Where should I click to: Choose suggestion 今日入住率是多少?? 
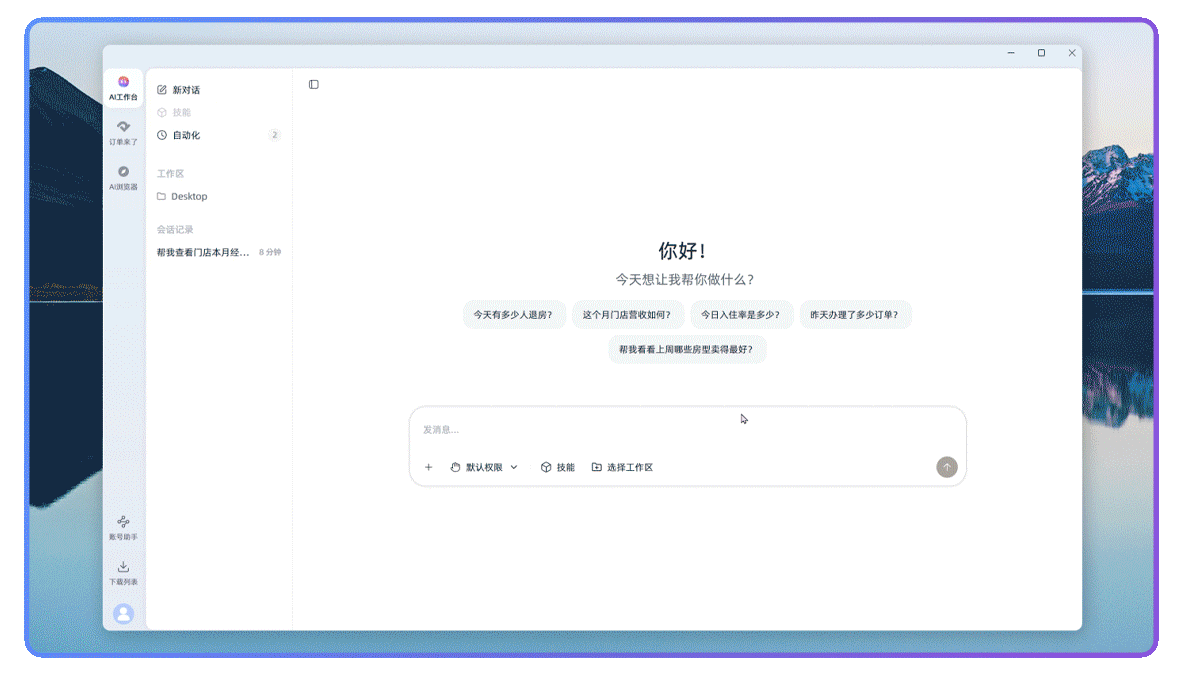(740, 314)
